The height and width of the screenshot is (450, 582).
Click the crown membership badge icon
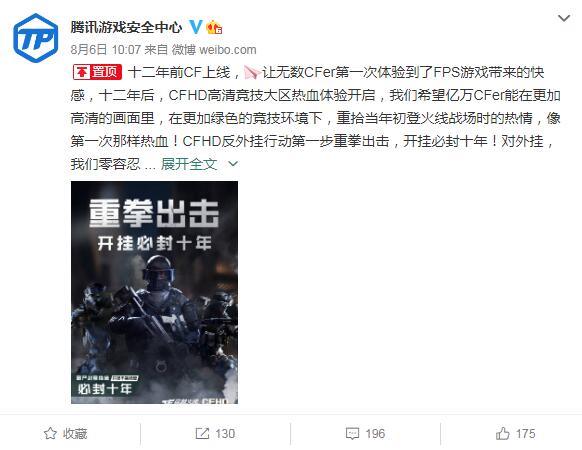(214, 27)
